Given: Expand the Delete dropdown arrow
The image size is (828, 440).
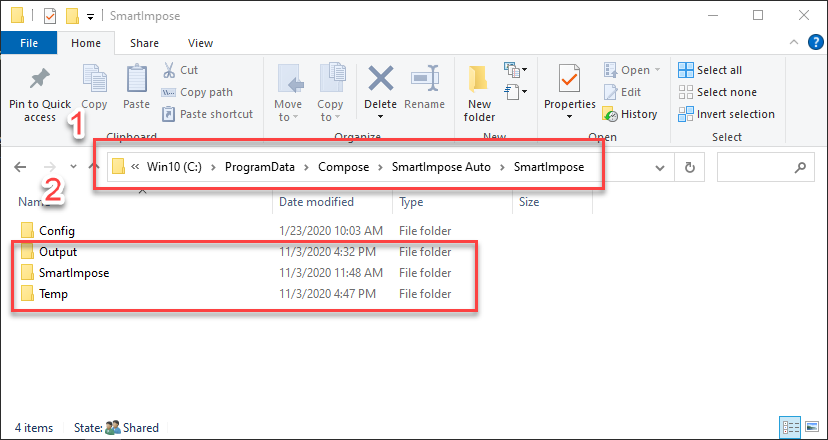Looking at the screenshot, I should tap(381, 117).
